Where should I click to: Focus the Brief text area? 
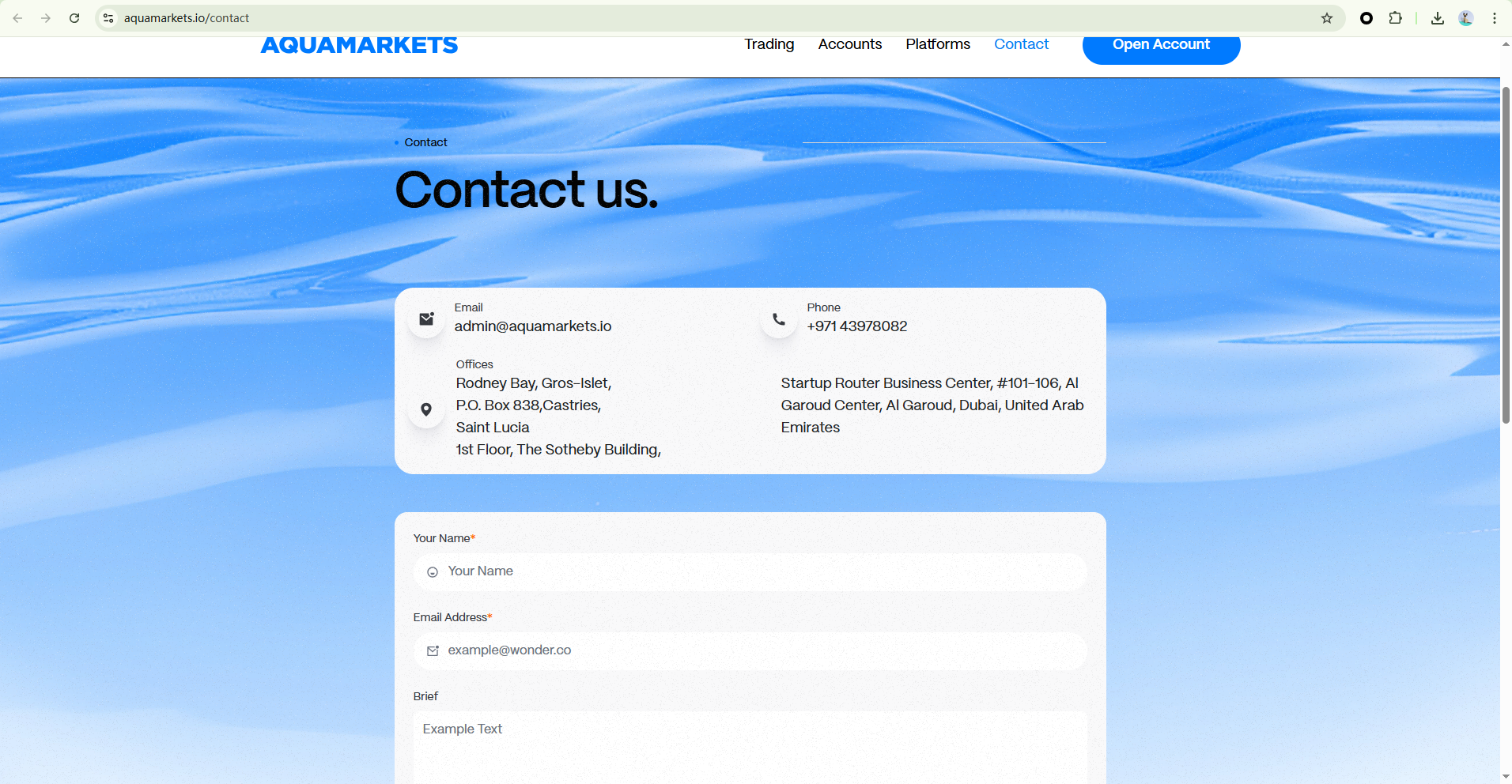(750, 748)
